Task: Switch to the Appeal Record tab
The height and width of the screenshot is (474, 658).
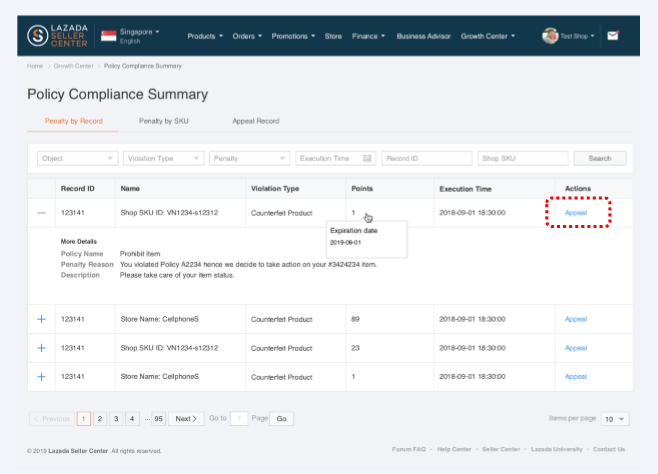Action: [256, 121]
